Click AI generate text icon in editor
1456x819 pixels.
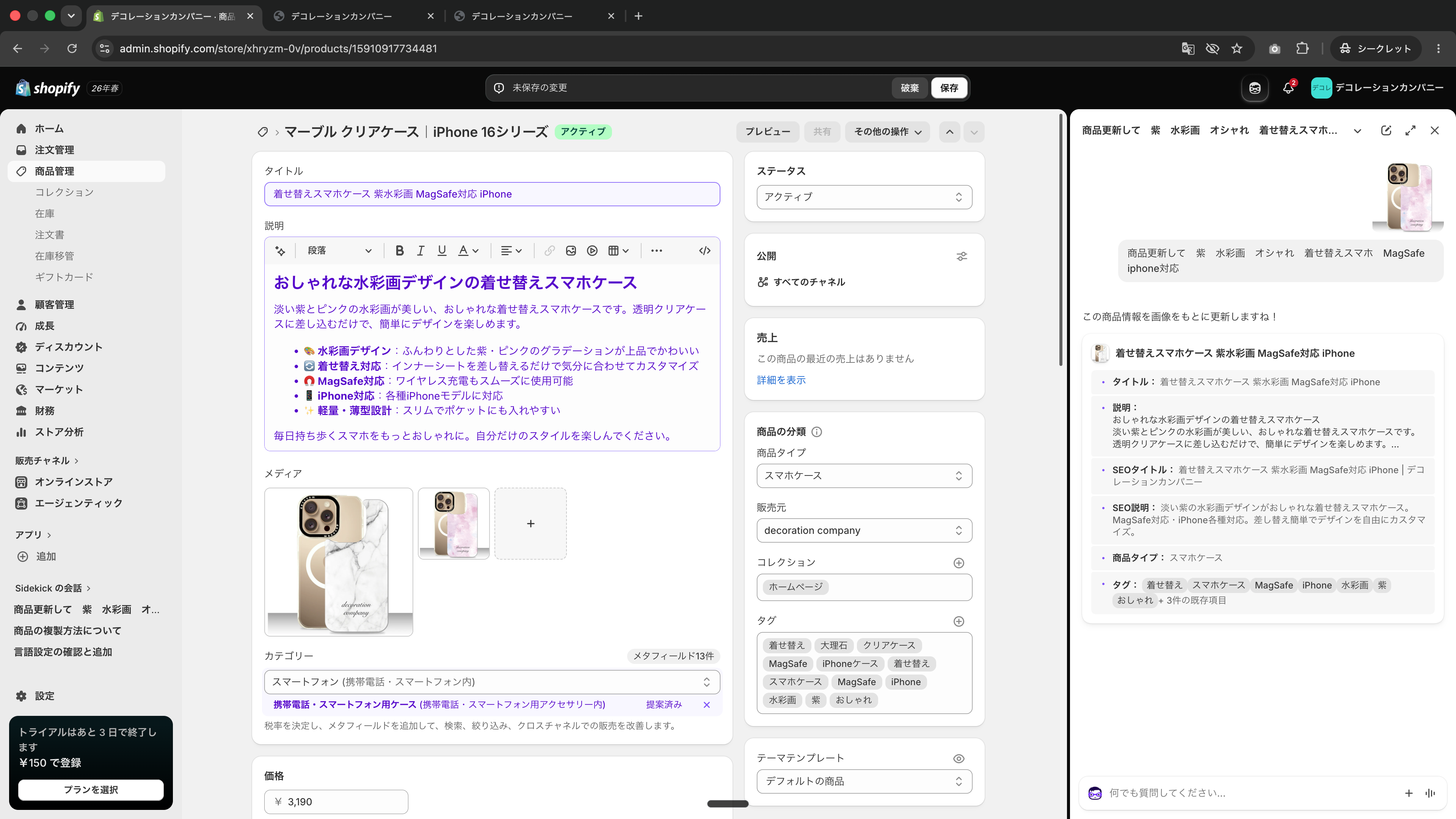(x=280, y=250)
